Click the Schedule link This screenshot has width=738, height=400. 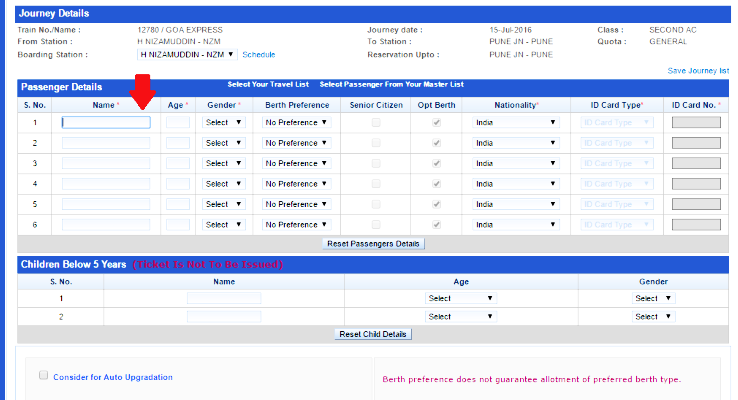point(258,55)
